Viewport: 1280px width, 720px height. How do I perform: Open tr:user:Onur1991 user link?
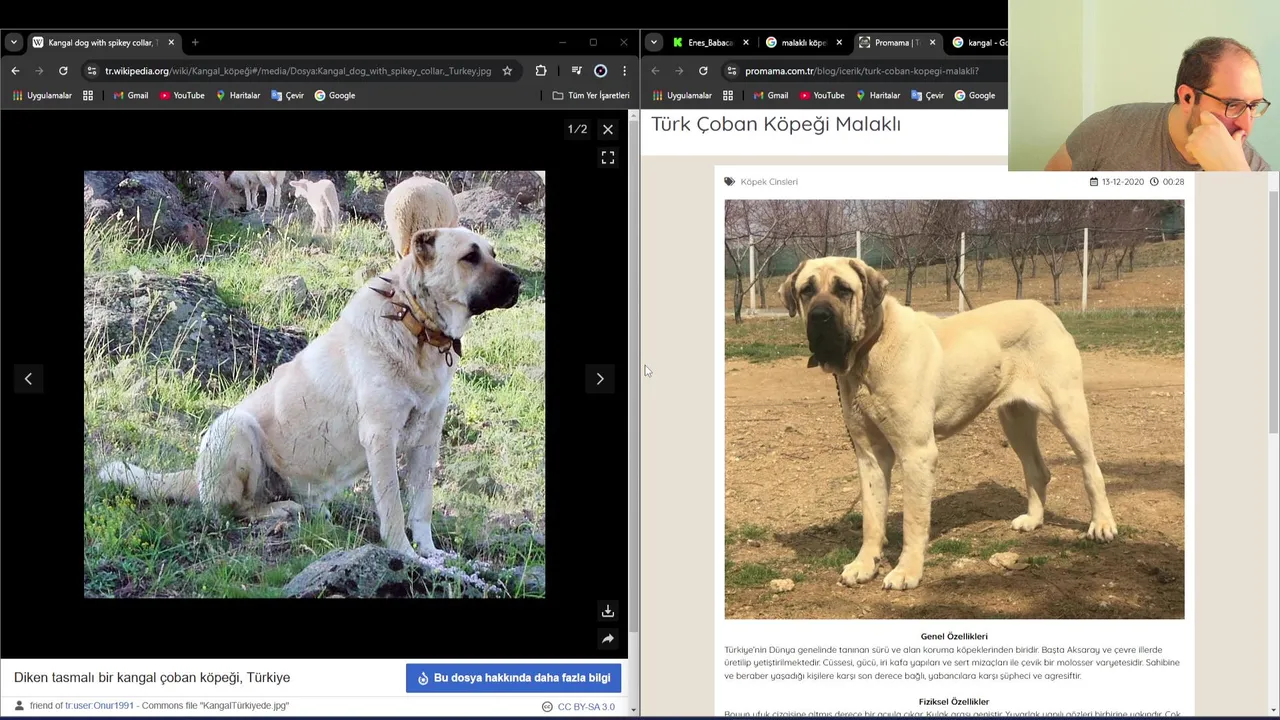99,705
